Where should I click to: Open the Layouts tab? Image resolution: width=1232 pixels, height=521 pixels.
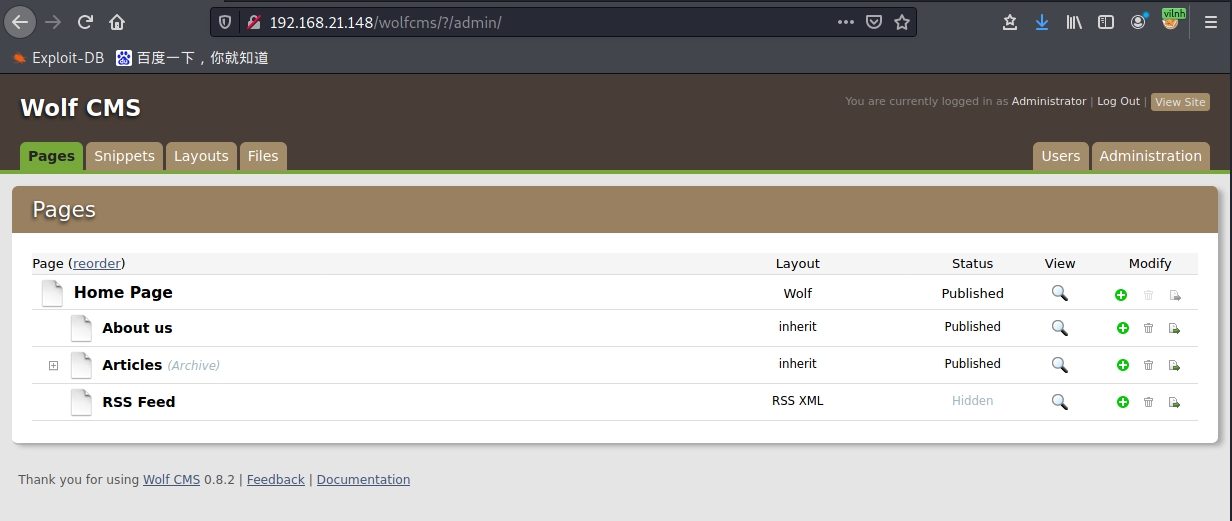[201, 156]
